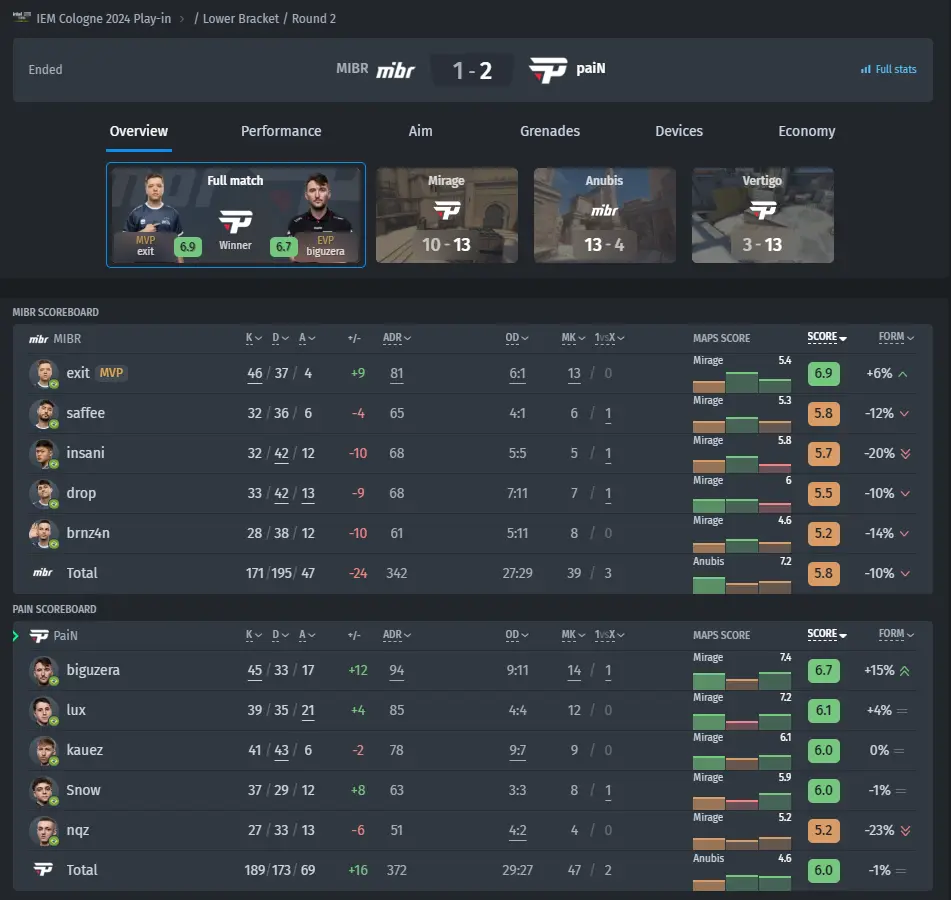Open biguzera's name link in the paiN scoreboard
951x900 pixels.
coord(93,670)
